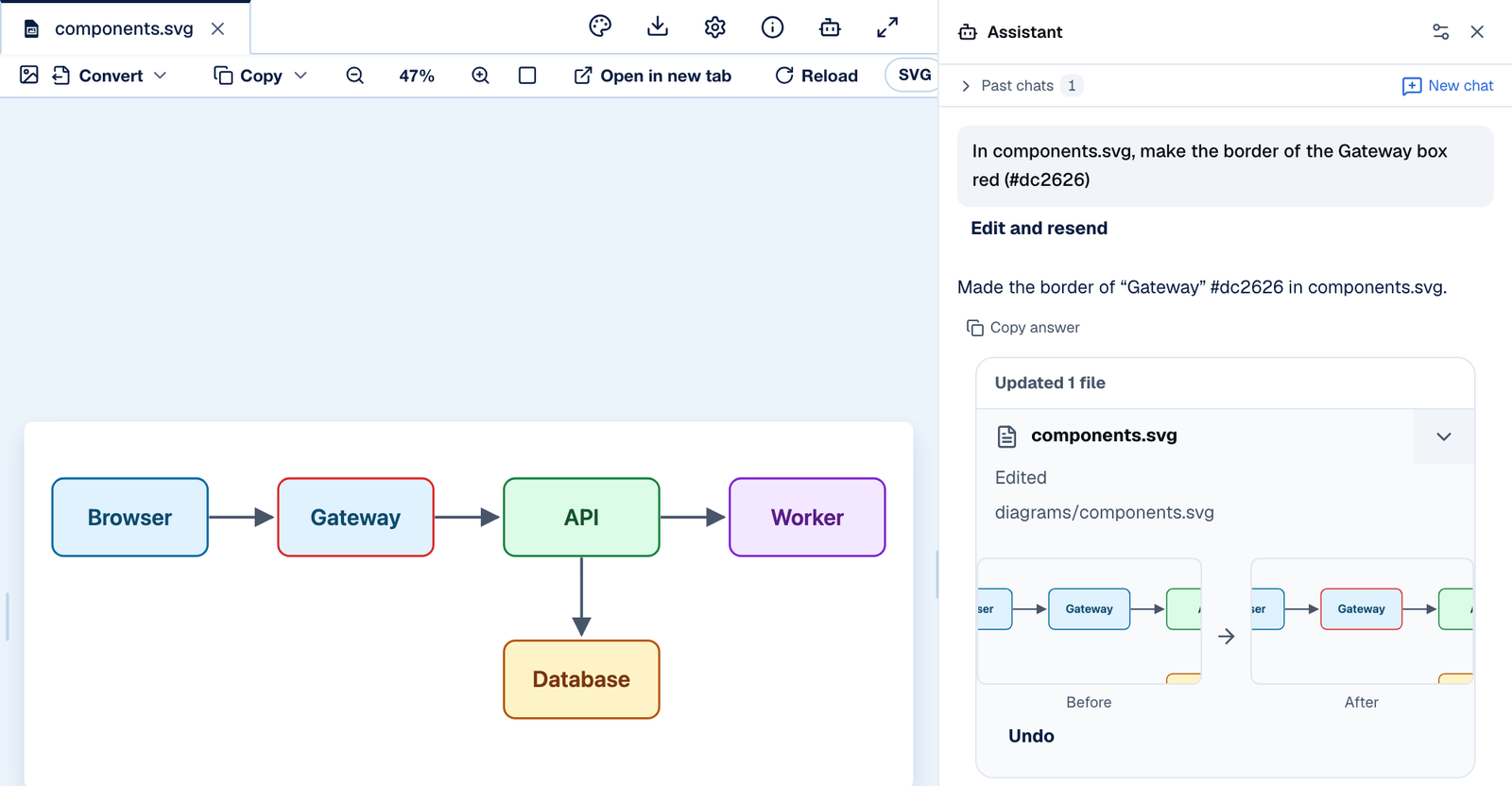Screen dimensions: 1512x786
Task: Download the components.svg file
Action: pos(658,27)
